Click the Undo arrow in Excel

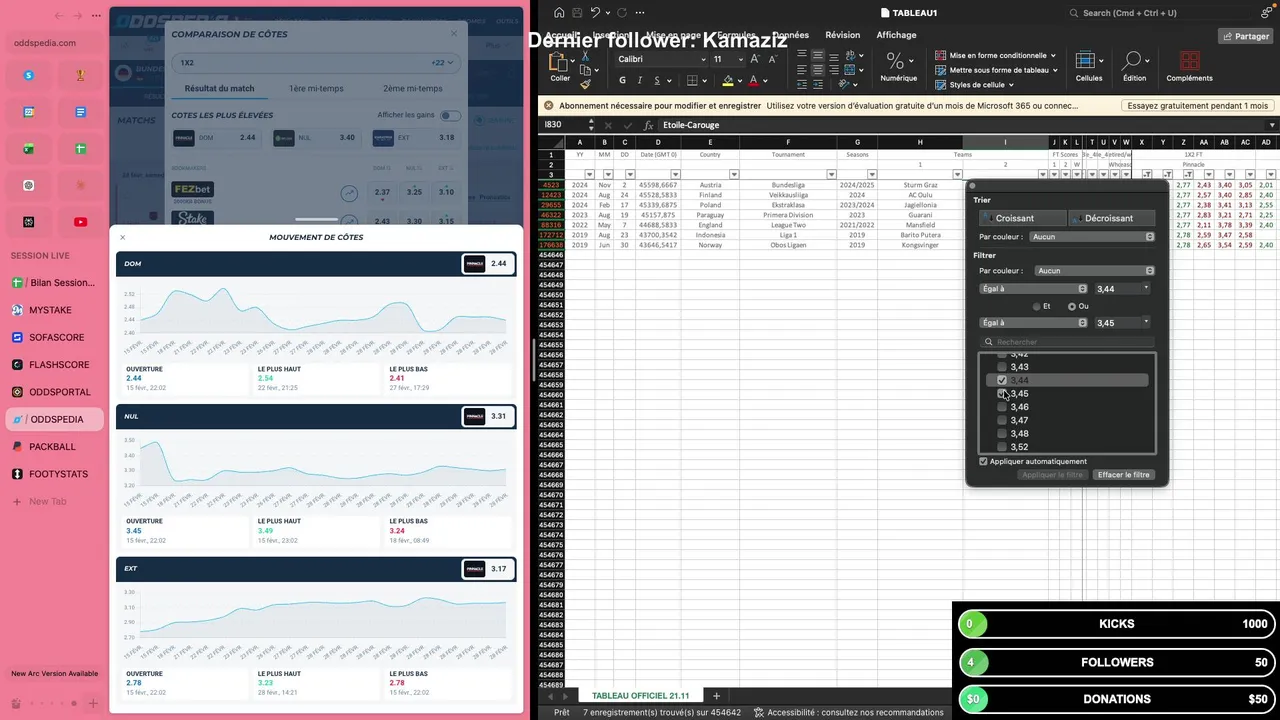pyautogui.click(x=596, y=13)
